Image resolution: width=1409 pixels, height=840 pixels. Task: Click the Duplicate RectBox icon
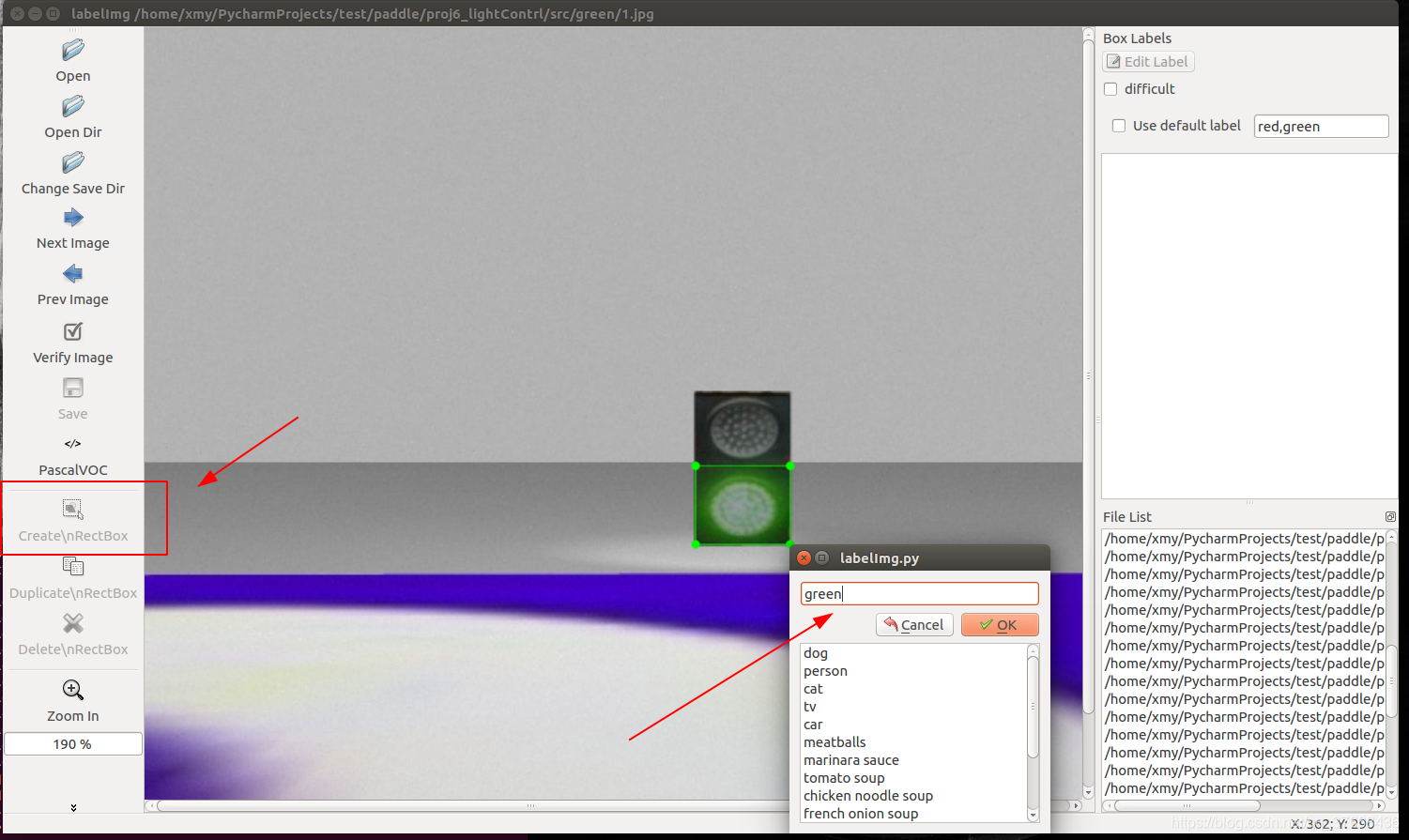[72, 566]
